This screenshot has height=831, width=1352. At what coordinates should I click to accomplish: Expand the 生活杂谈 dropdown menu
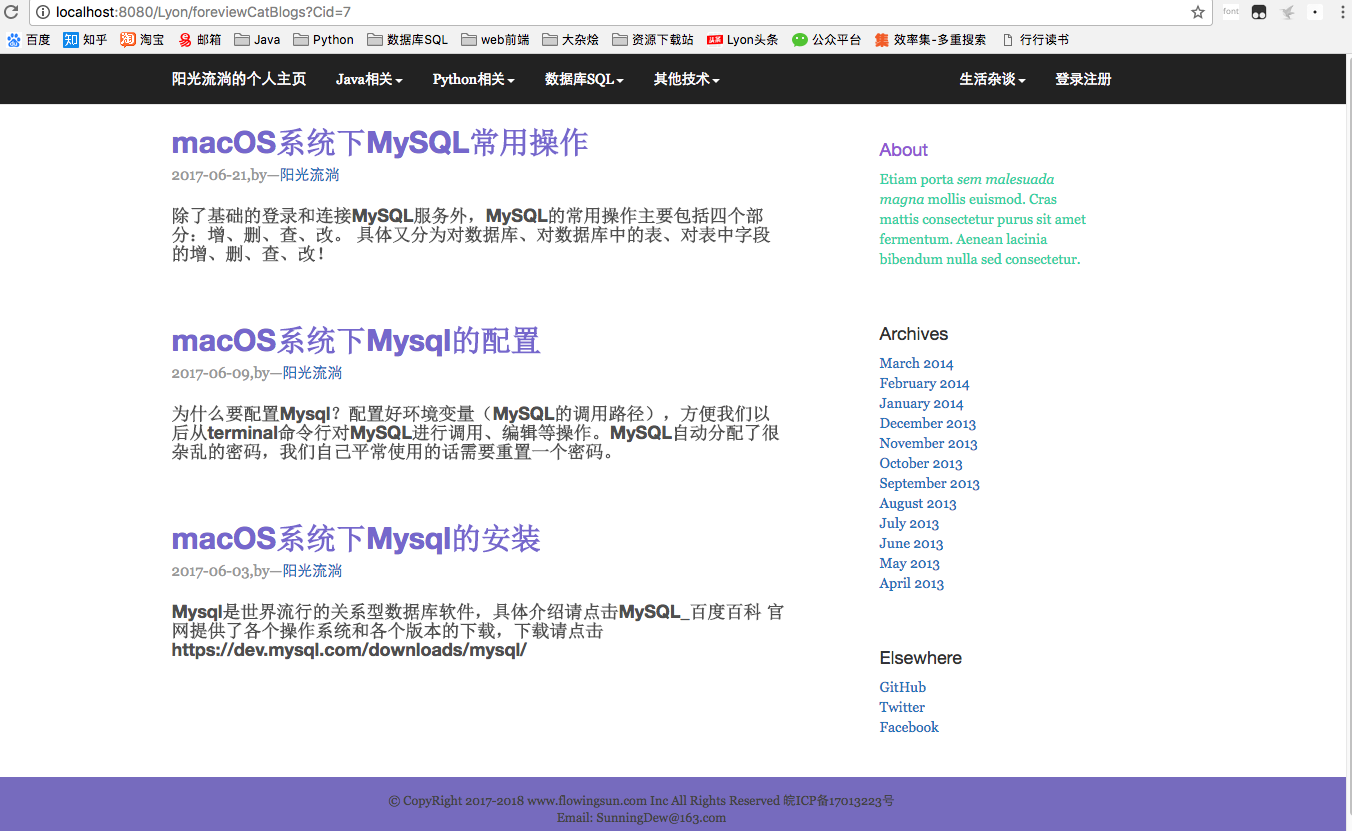coord(993,79)
